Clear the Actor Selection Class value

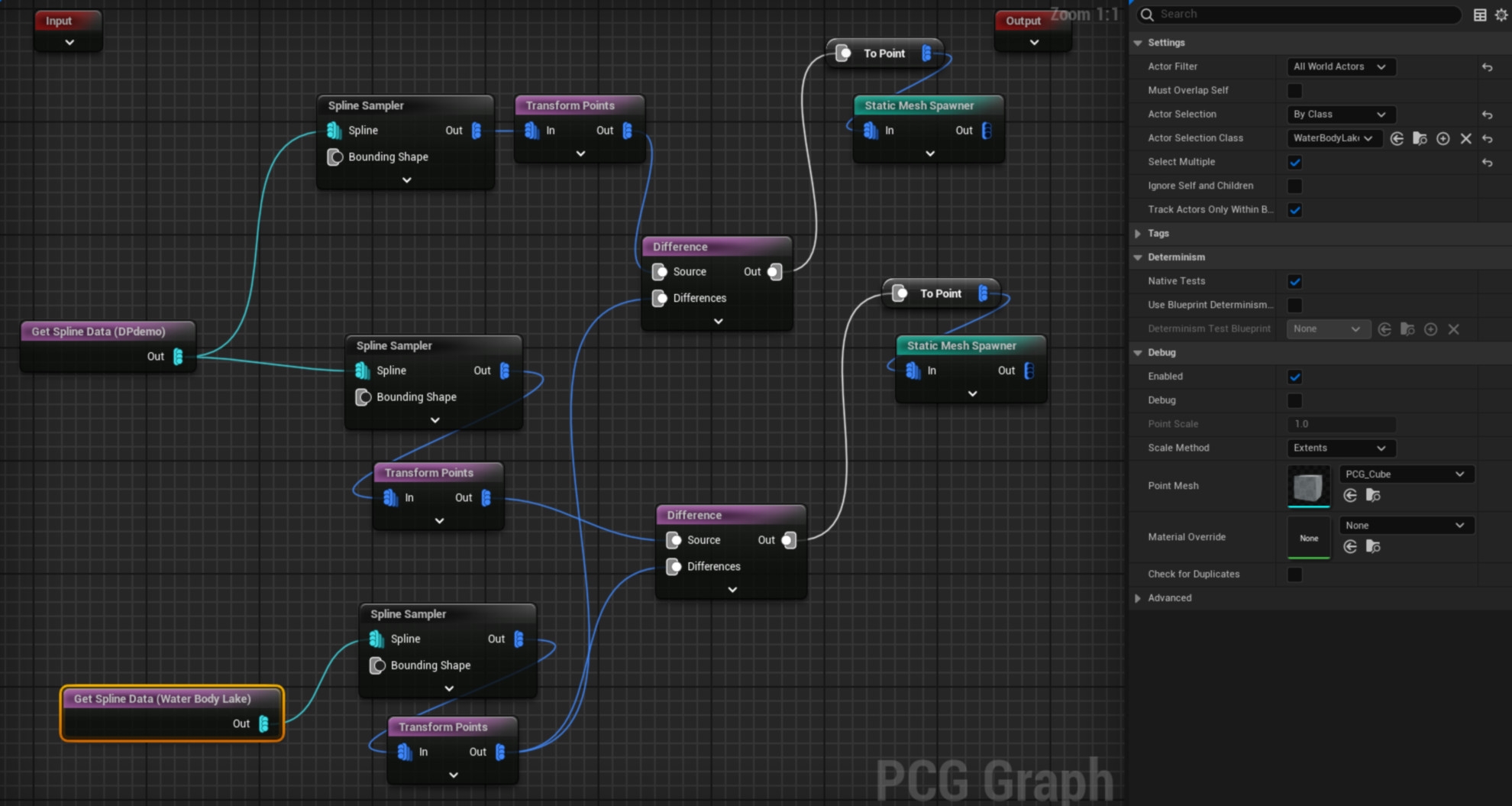[1465, 138]
